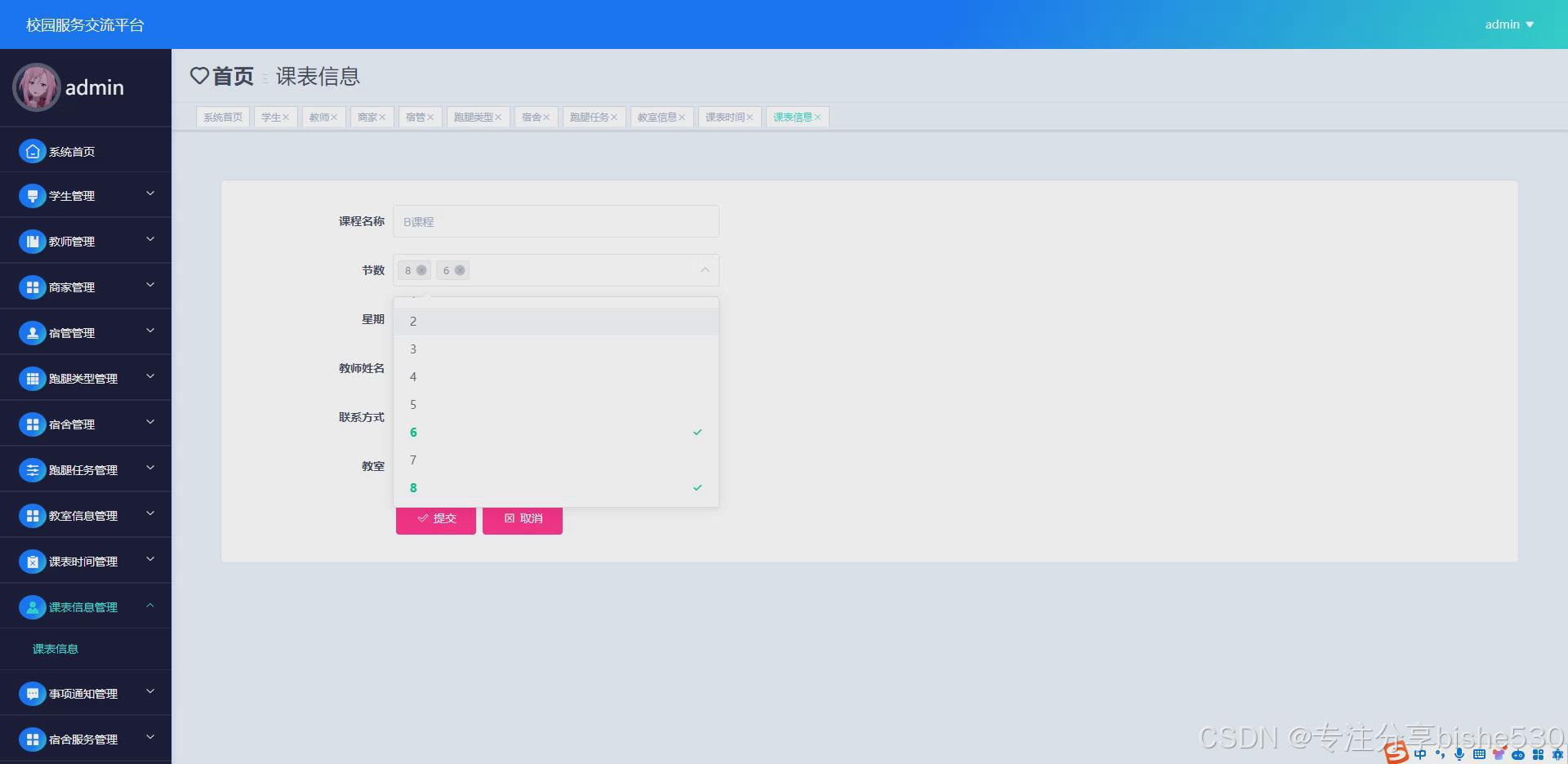Screen dimensions: 1568x764
Task: Open the 课表信息 submenu item in sidebar
Action: point(56,649)
